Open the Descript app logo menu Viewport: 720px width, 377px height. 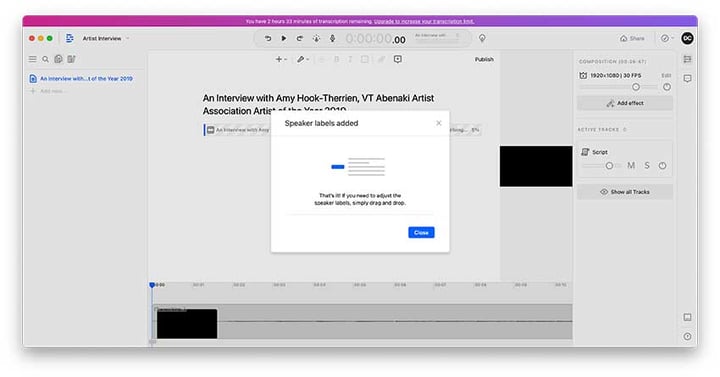pyautogui.click(x=69, y=38)
